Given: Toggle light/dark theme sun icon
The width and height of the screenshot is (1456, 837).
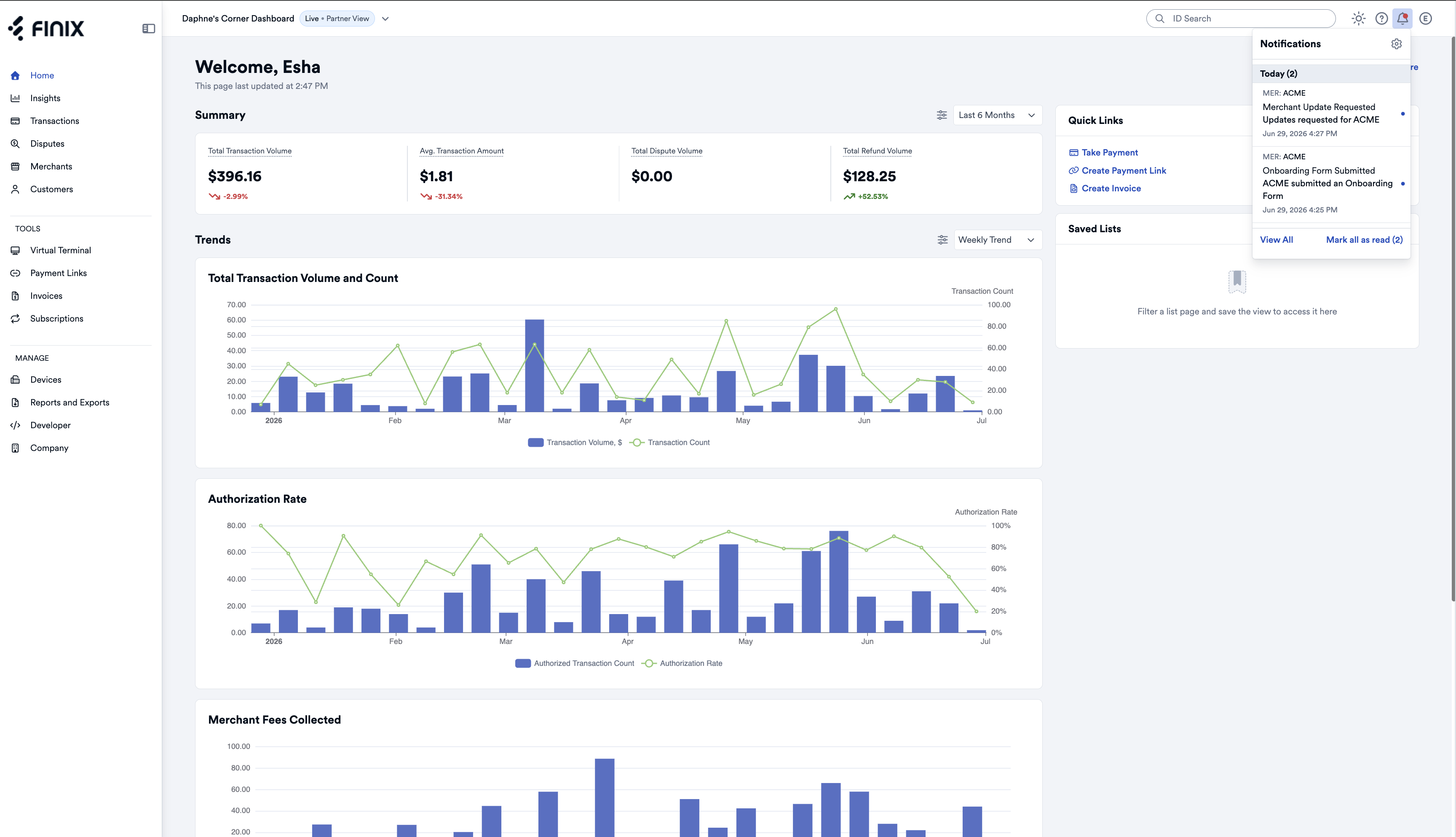Looking at the screenshot, I should (1358, 19).
